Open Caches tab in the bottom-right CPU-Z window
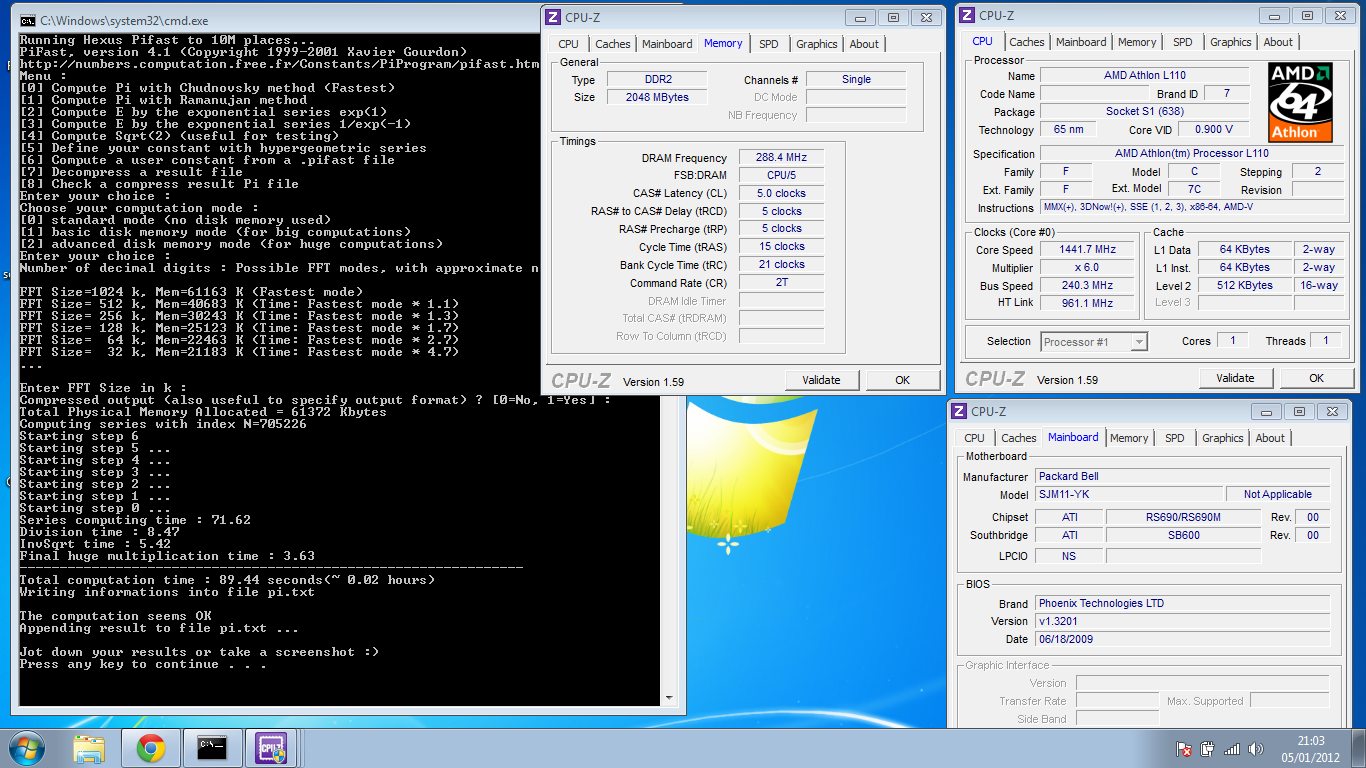This screenshot has height=768, width=1366. (1019, 438)
